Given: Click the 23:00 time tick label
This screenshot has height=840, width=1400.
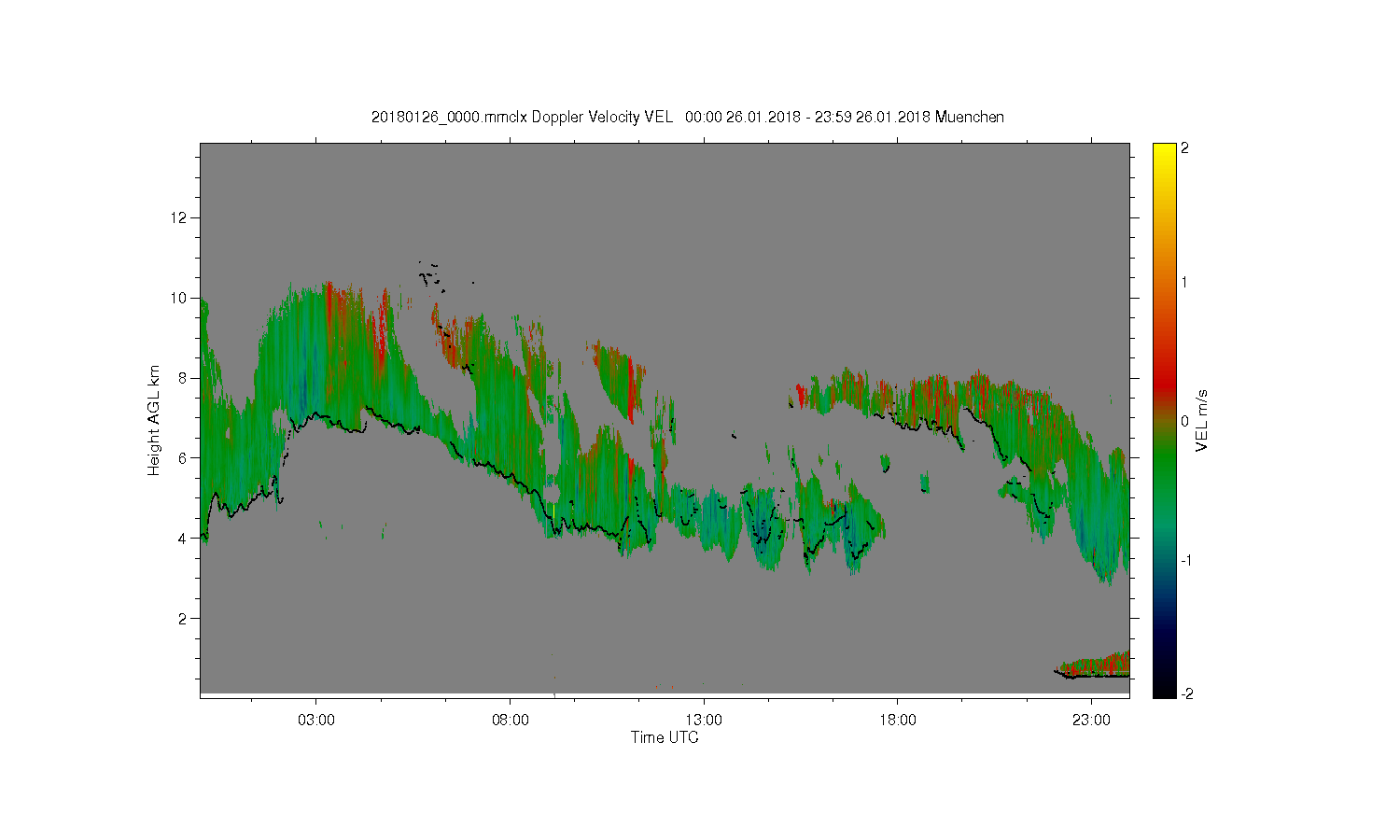Looking at the screenshot, I should click(x=1091, y=721).
